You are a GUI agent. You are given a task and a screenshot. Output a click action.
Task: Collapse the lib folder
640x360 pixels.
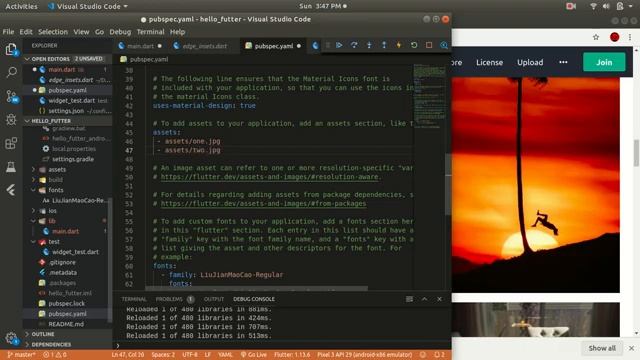(x=52, y=221)
